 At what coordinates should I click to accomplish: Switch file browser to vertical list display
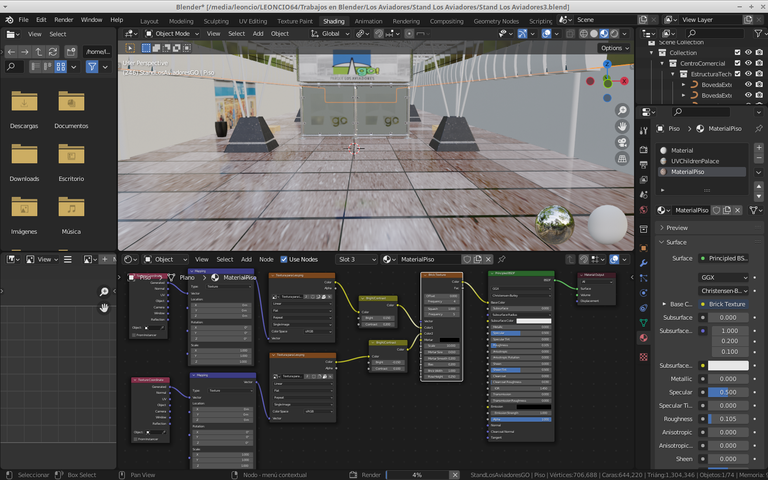click(x=35, y=67)
